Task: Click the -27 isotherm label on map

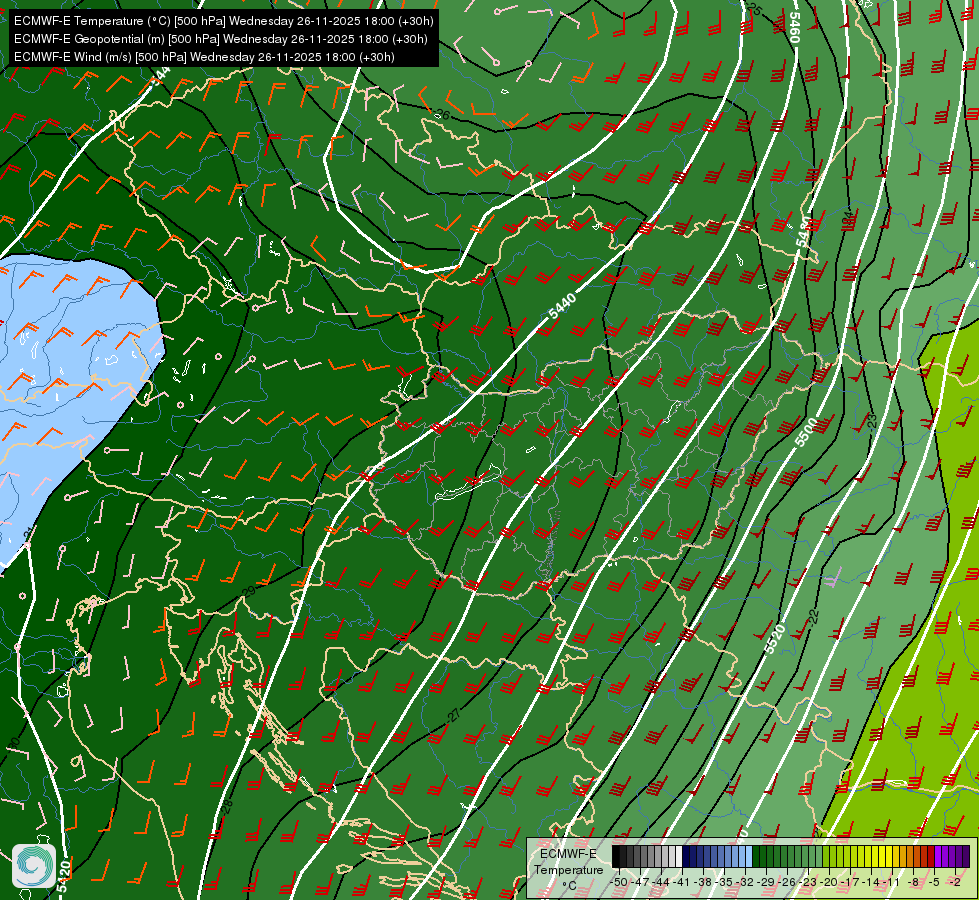Action: (454, 716)
